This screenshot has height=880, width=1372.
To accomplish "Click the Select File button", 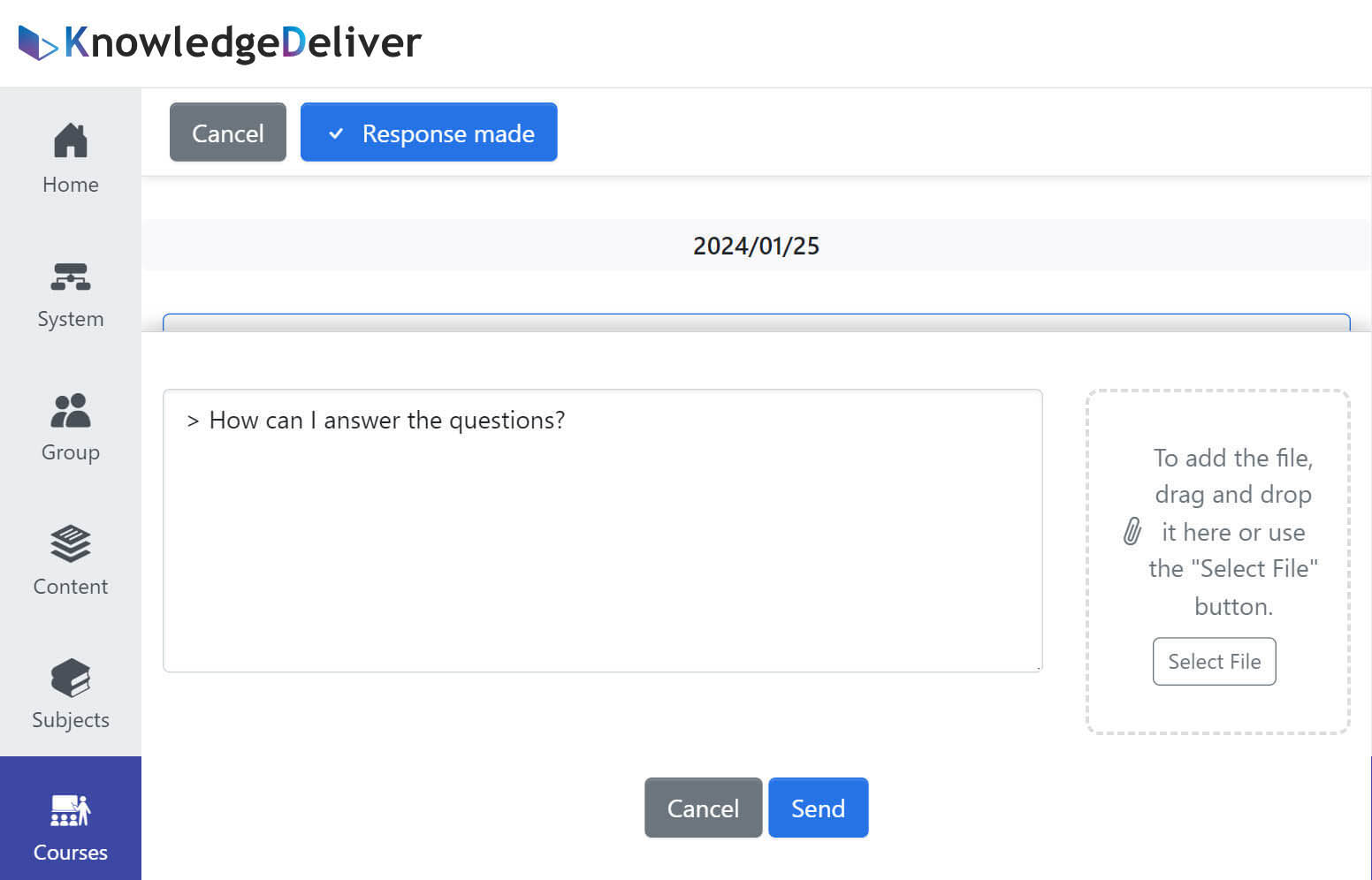I will pyautogui.click(x=1215, y=661).
